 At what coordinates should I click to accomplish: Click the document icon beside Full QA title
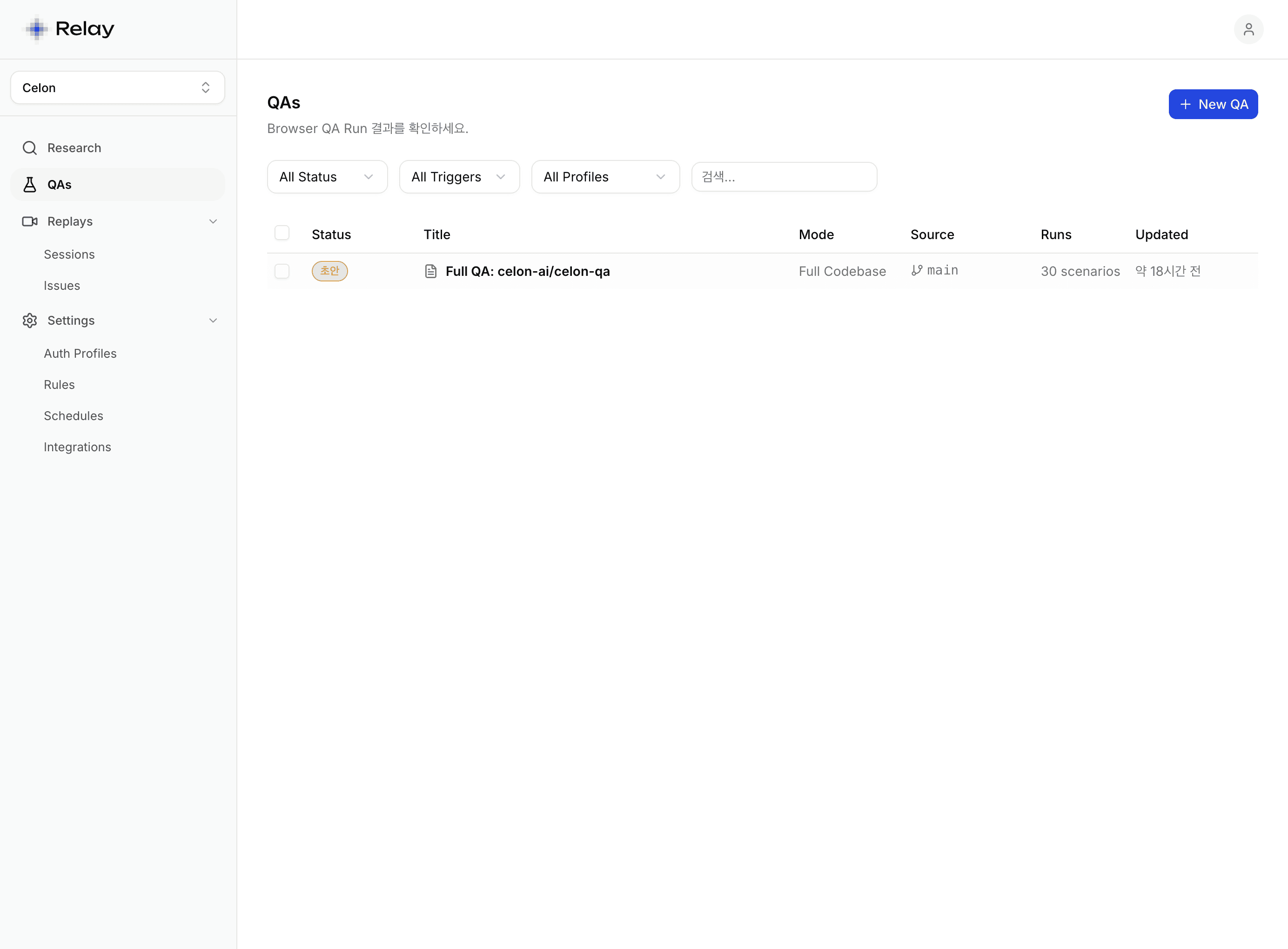431,271
